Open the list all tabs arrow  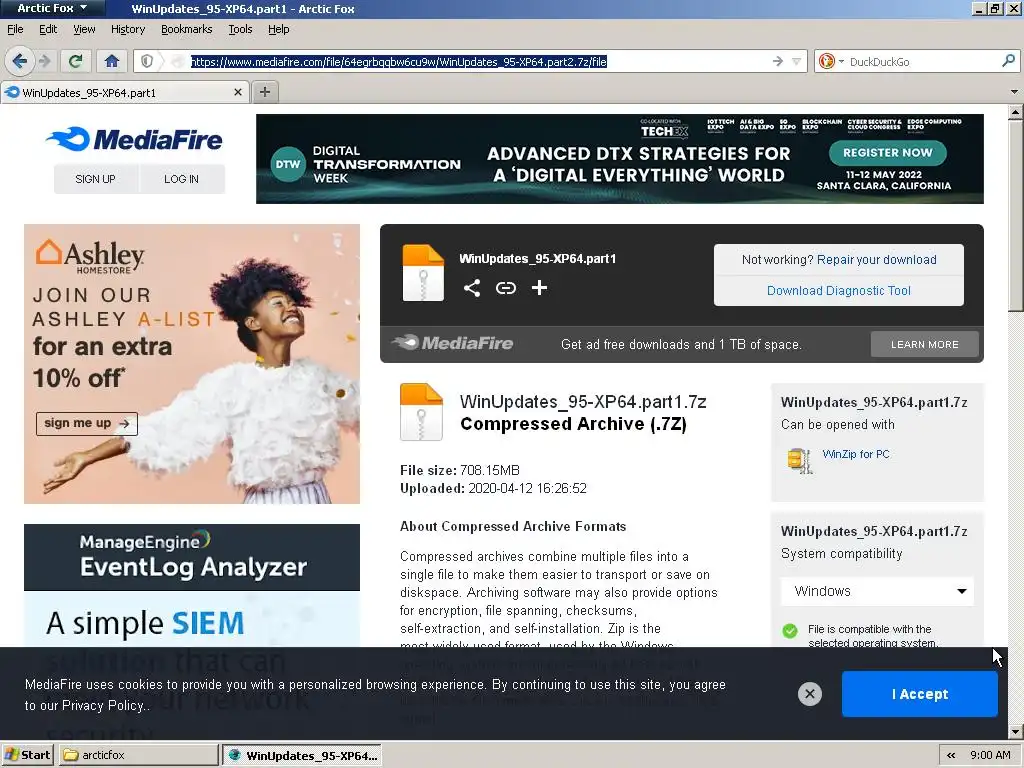tap(1014, 92)
